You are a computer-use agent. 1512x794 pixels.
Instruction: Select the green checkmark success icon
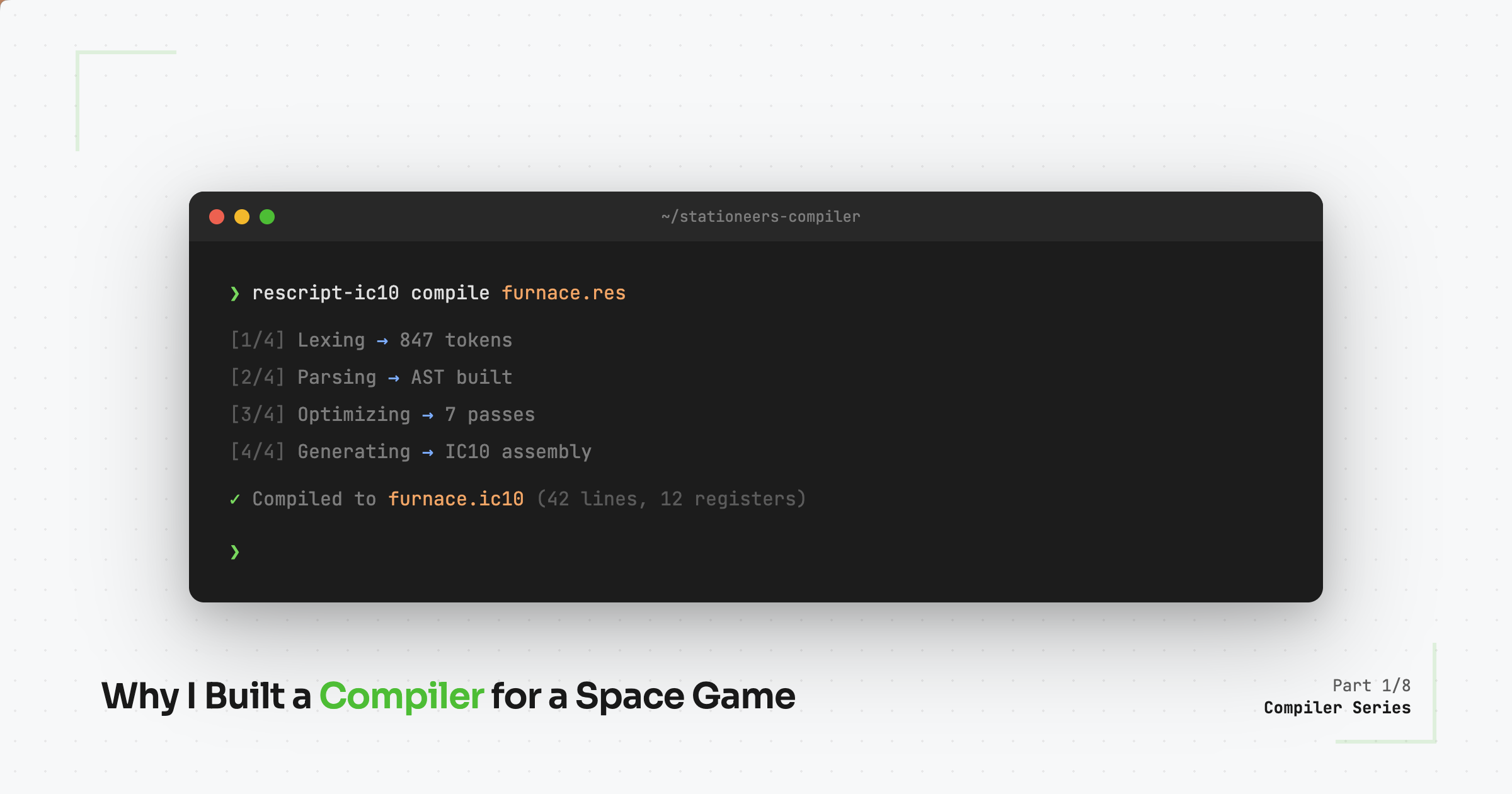pos(235,498)
